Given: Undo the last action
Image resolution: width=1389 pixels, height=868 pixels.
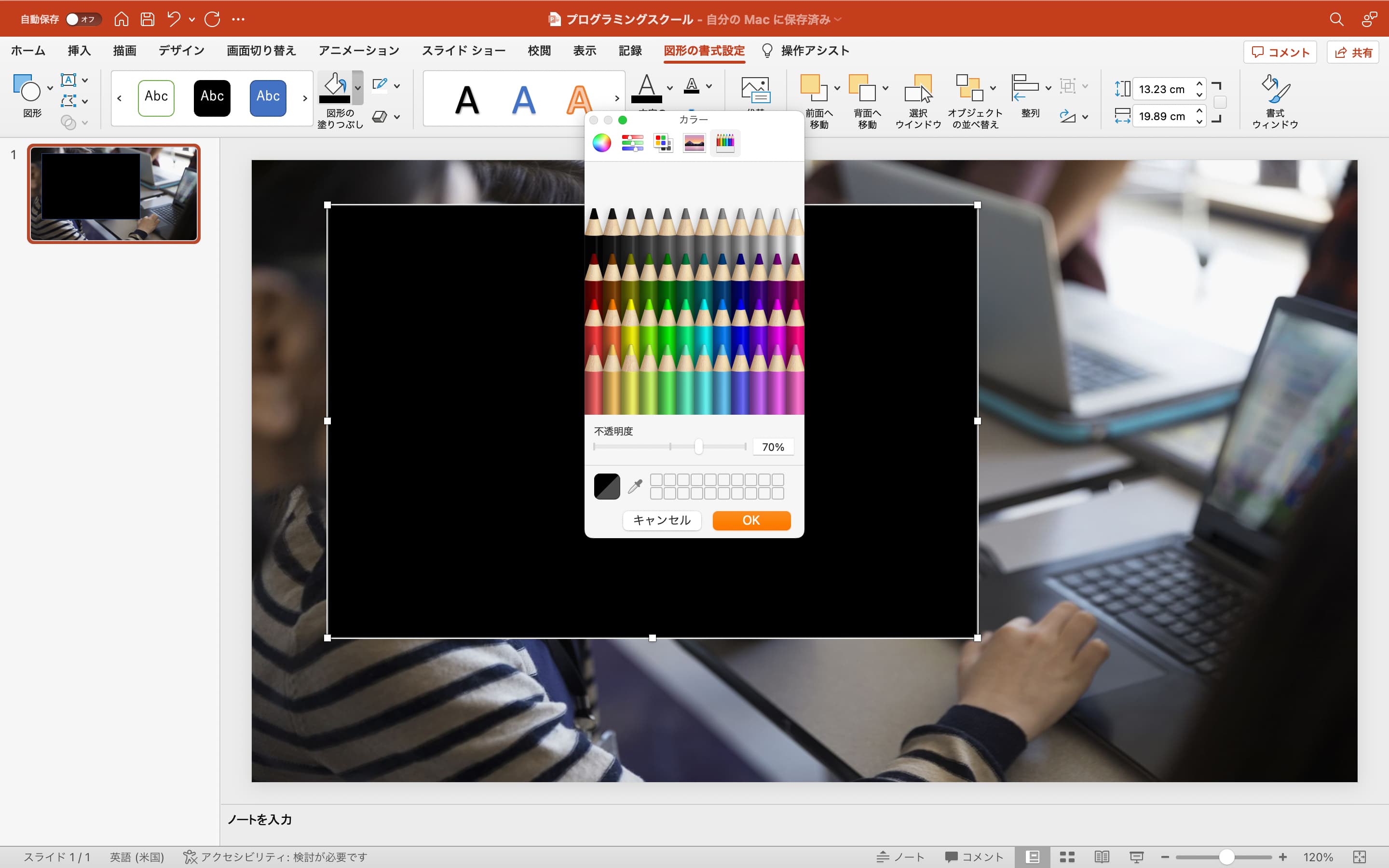Looking at the screenshot, I should click(174, 19).
